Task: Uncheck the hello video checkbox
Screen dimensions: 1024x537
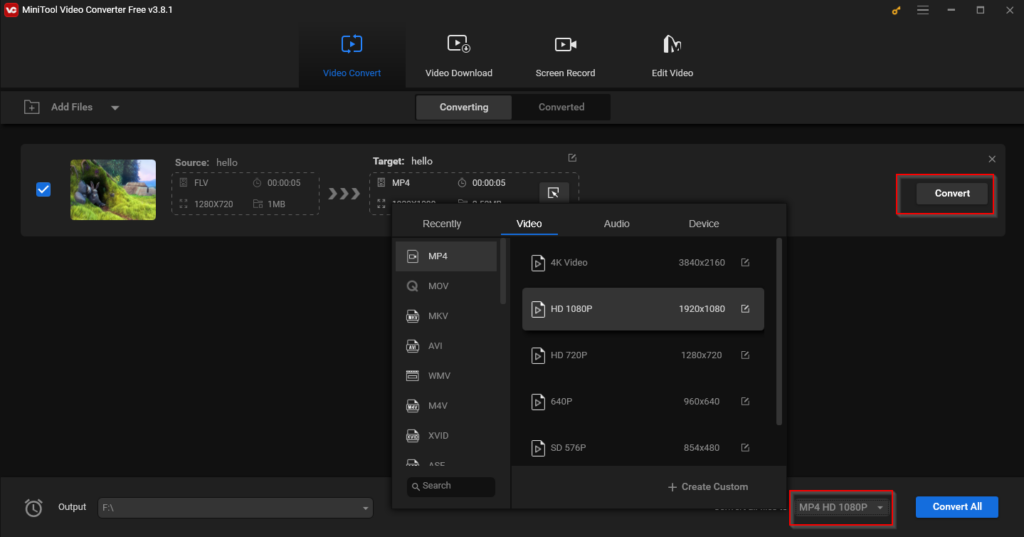Action: tap(44, 189)
